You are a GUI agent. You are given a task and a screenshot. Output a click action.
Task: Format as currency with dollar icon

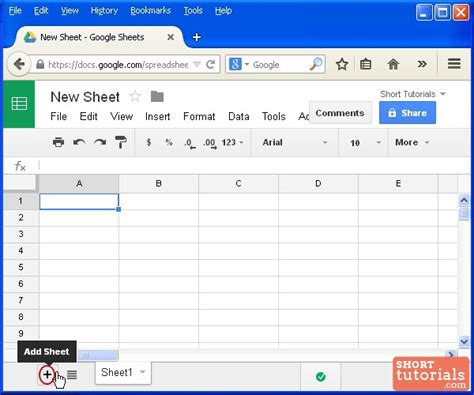coord(149,142)
